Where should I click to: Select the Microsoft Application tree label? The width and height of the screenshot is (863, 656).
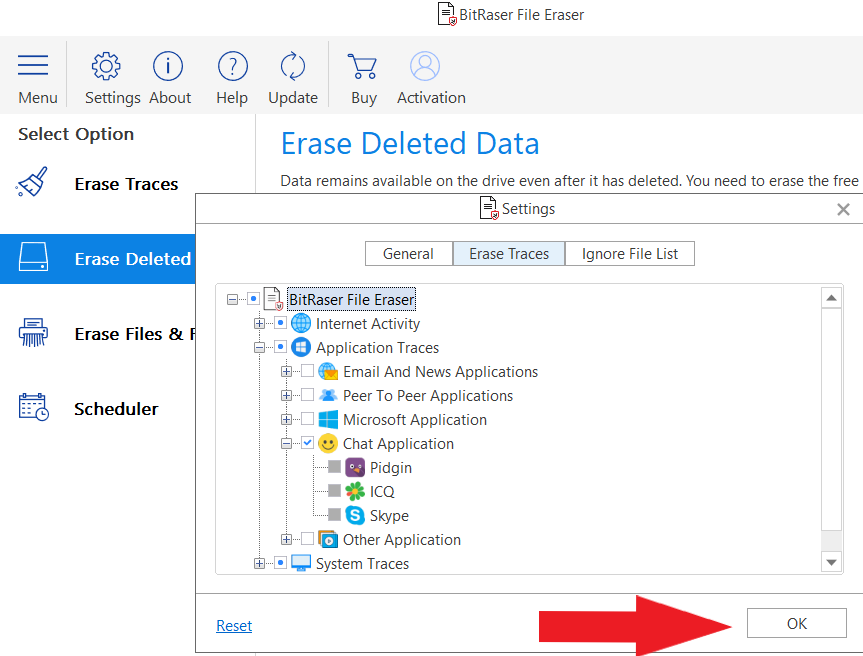click(414, 420)
